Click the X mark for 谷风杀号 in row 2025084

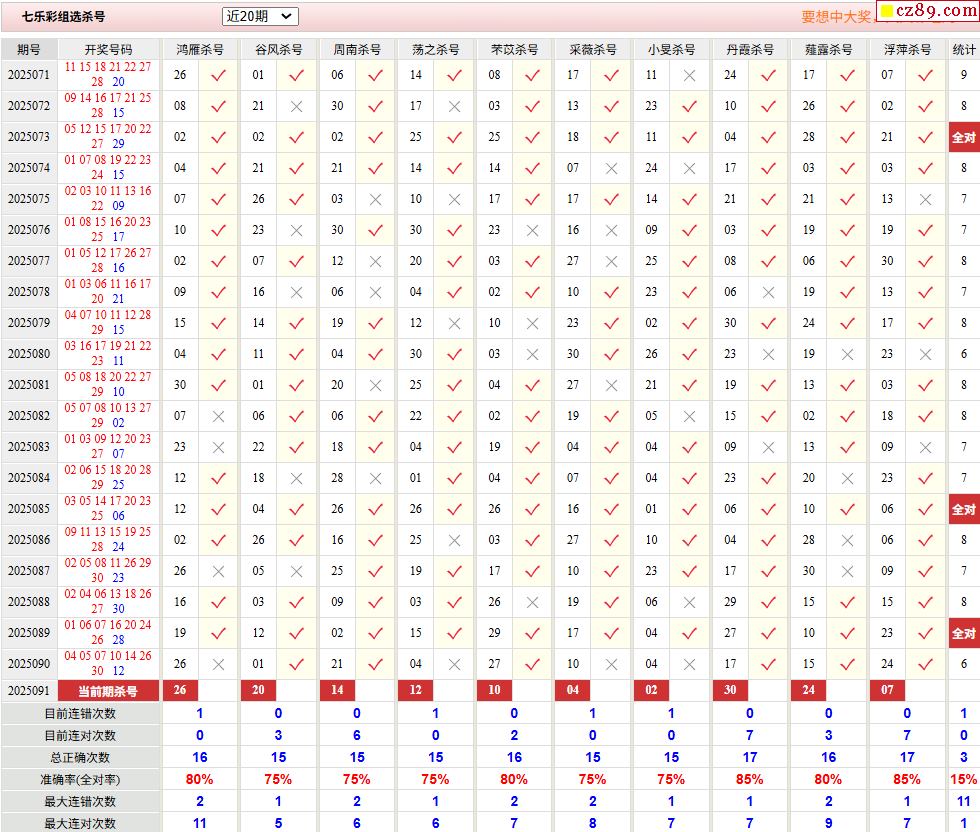[x=296, y=479]
